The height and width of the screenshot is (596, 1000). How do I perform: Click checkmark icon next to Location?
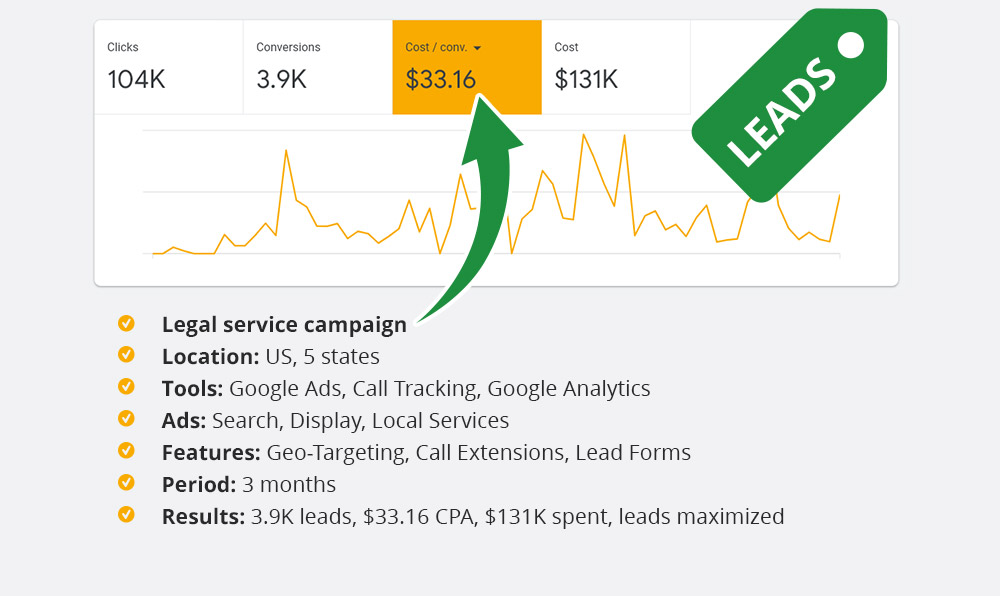click(126, 355)
